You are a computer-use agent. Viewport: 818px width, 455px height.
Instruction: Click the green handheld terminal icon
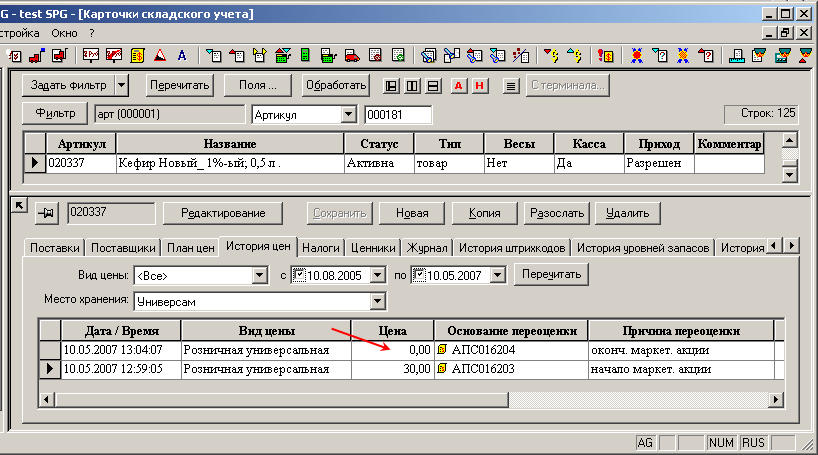tap(305, 55)
